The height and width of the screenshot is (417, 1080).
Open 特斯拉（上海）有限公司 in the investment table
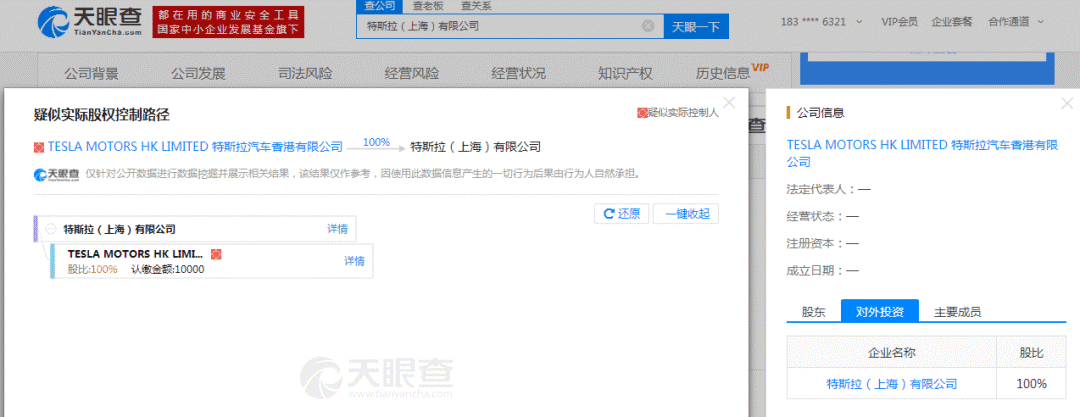(x=891, y=384)
